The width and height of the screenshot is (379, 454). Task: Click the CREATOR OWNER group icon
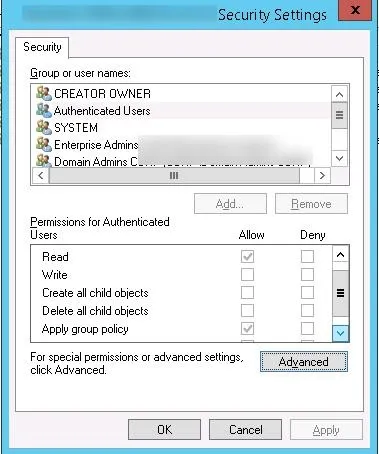[x=44, y=93]
